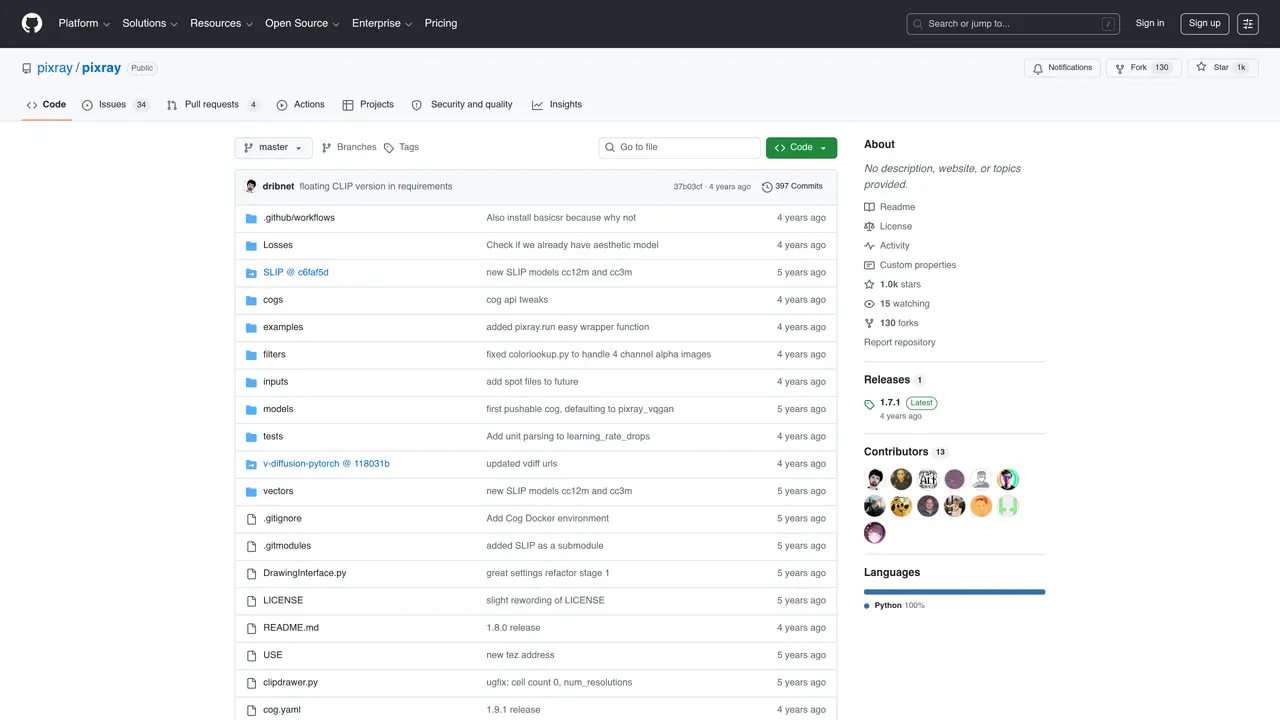Click the book icon next to Readme
Image resolution: width=1280 pixels, height=720 pixels.
tap(870, 207)
